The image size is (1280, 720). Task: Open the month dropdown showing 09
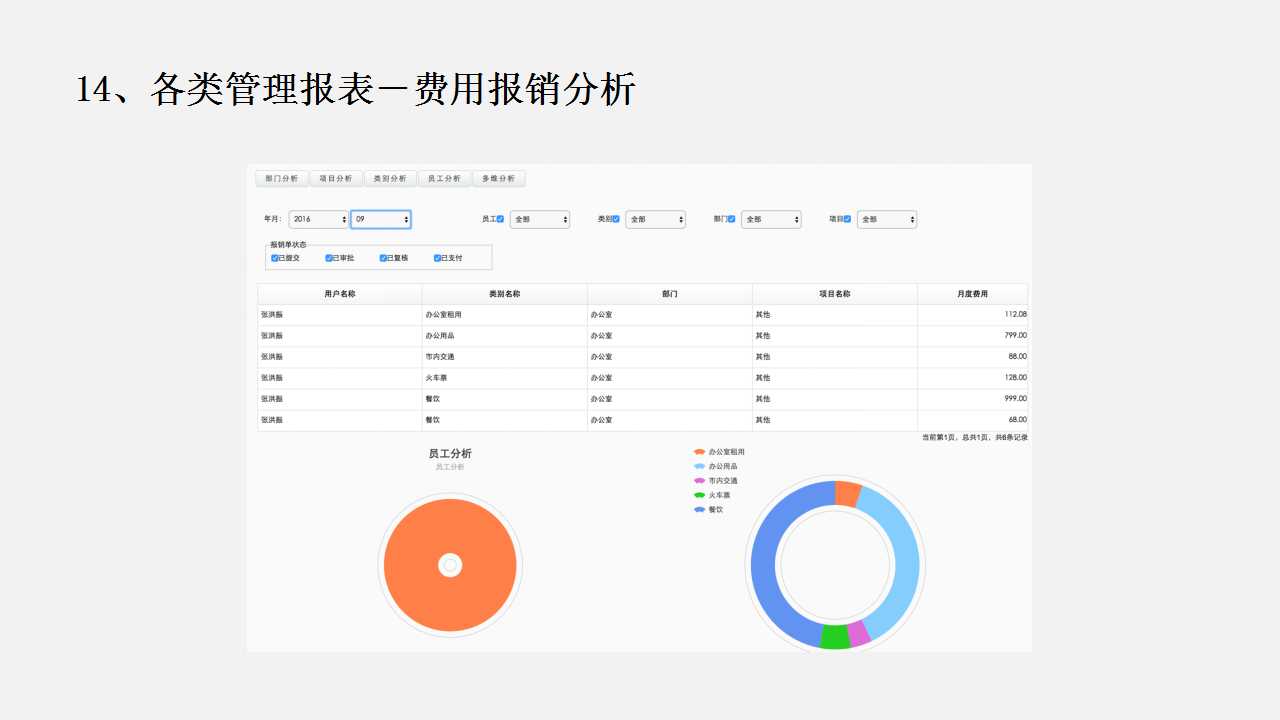(381, 219)
